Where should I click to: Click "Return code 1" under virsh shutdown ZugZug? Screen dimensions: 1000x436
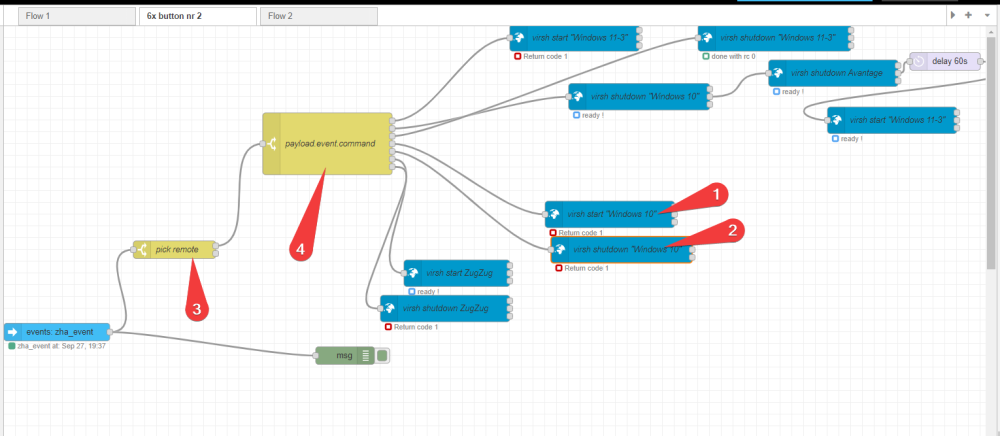(x=416, y=327)
